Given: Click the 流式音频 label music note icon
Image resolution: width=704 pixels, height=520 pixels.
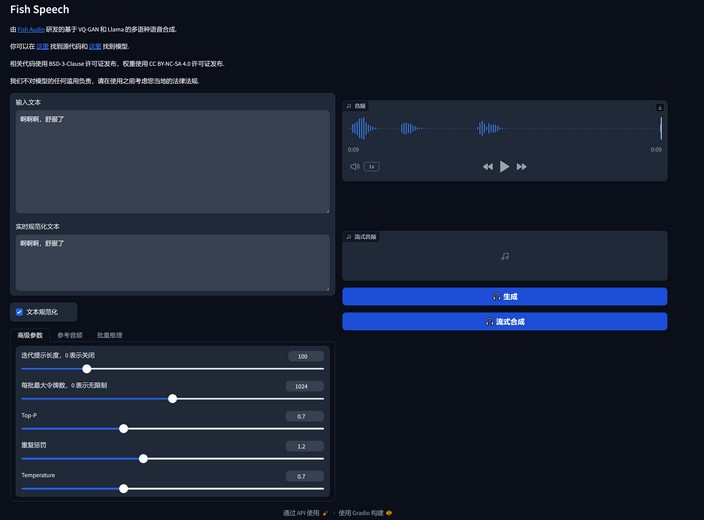Looking at the screenshot, I should coord(349,237).
